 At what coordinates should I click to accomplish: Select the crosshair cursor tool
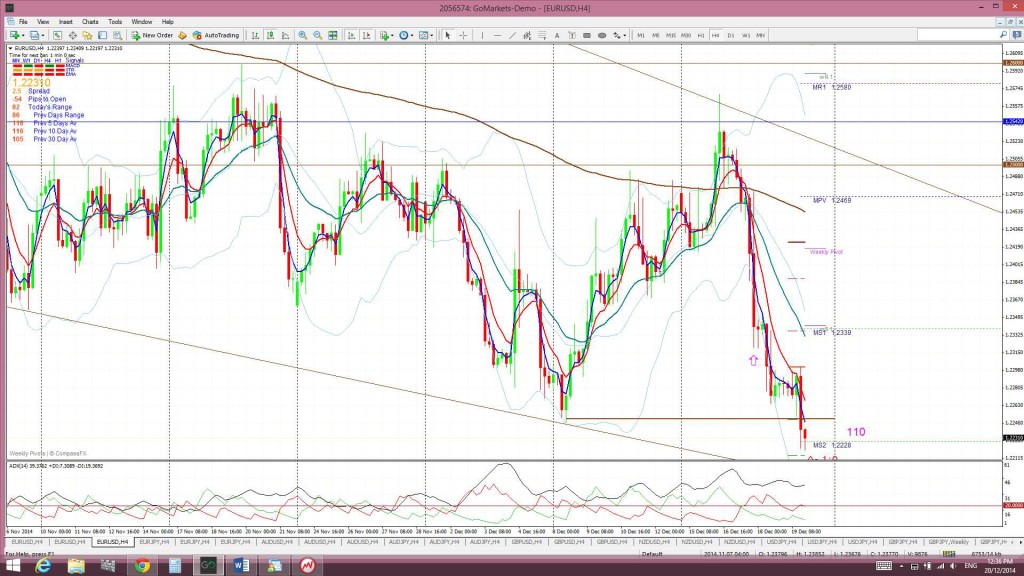click(x=463, y=35)
